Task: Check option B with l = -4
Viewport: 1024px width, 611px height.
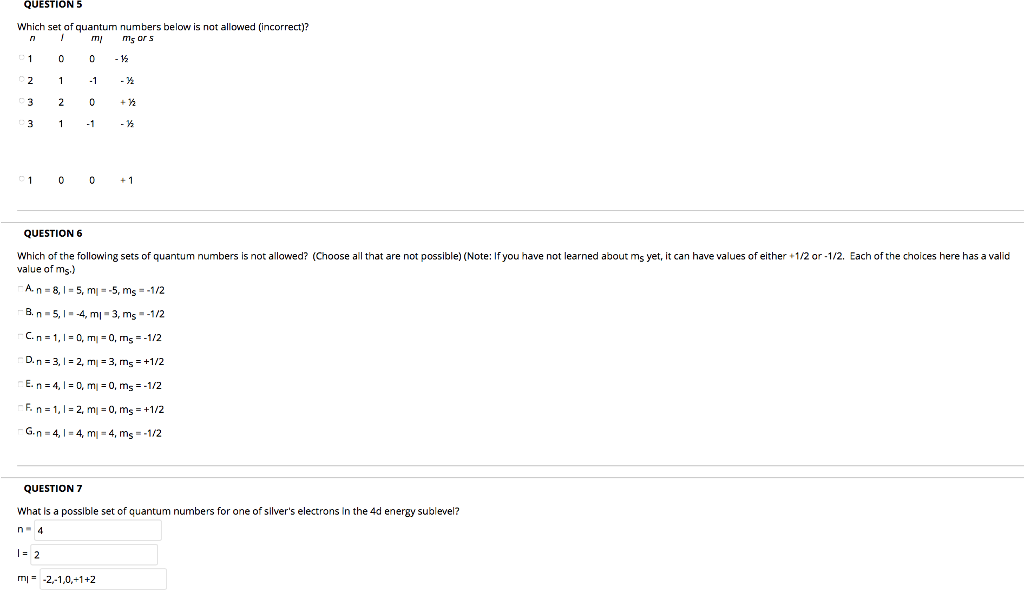Action: [22, 313]
